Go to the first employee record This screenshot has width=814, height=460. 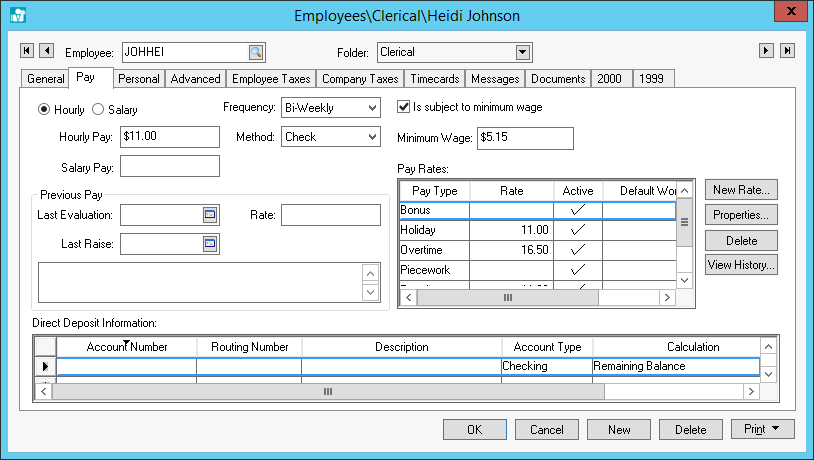tap(27, 51)
